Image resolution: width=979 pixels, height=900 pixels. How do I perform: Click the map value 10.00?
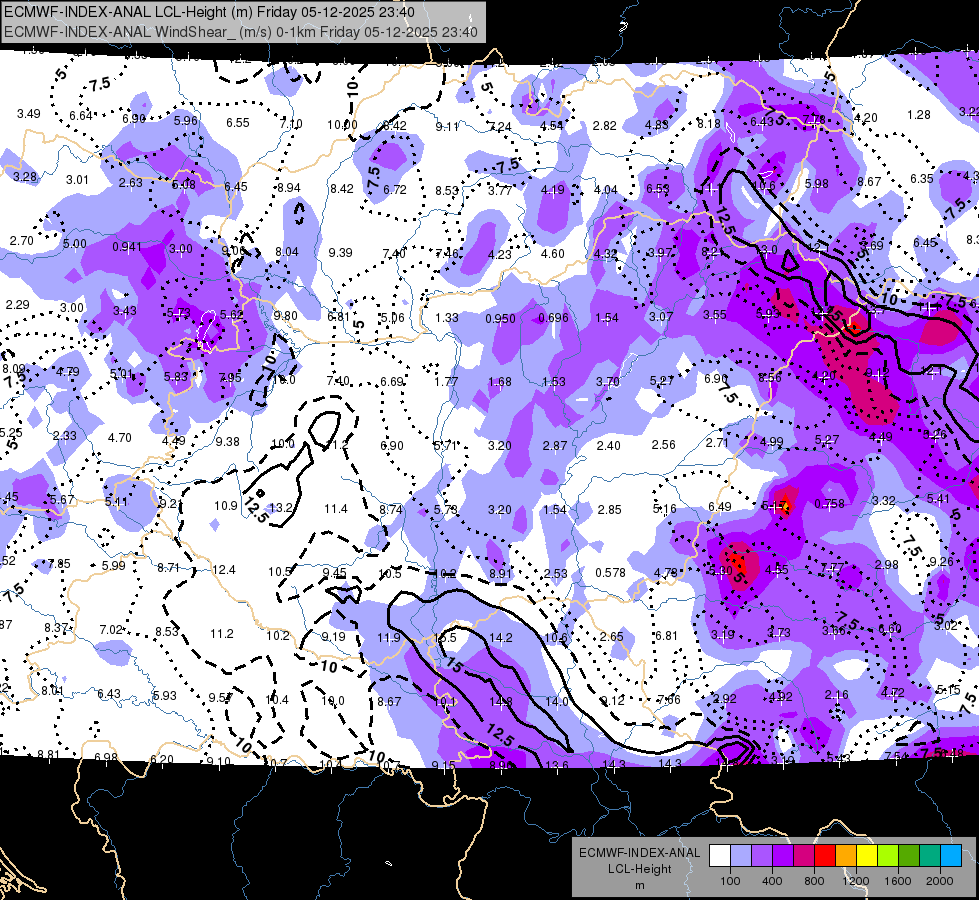pos(342,124)
